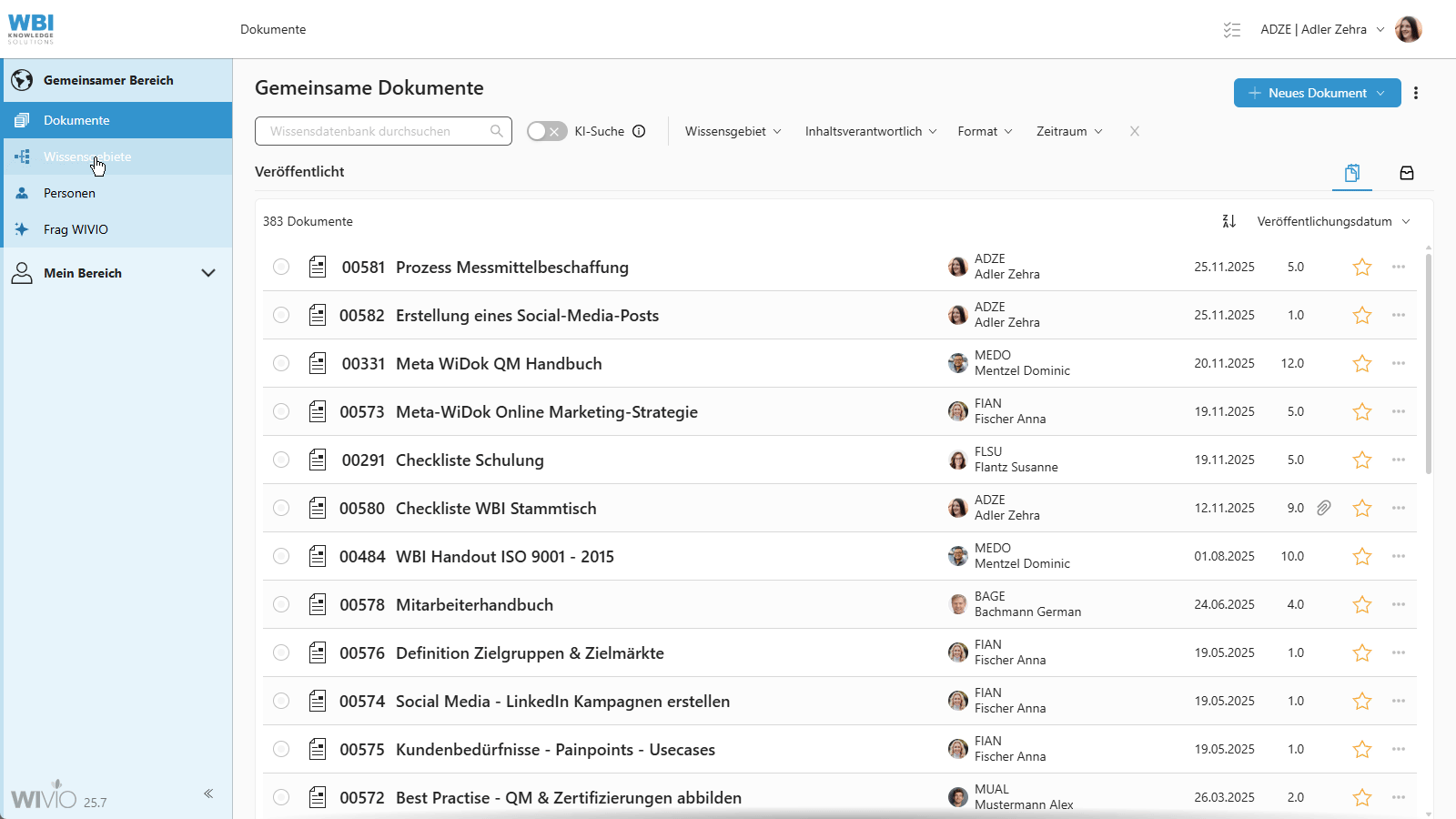
Task: Select the checkbox for Checkliste Schulung
Action: point(281,460)
